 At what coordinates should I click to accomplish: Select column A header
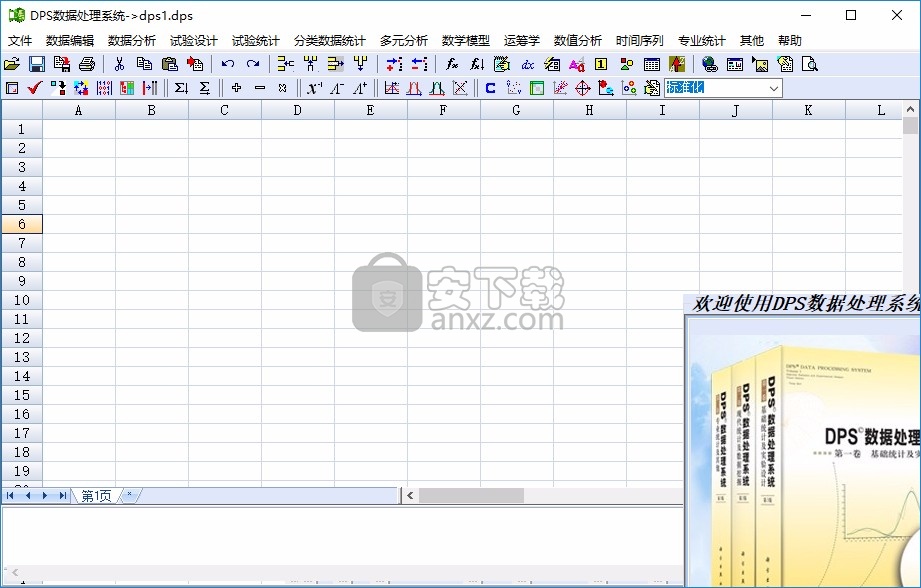pos(79,110)
